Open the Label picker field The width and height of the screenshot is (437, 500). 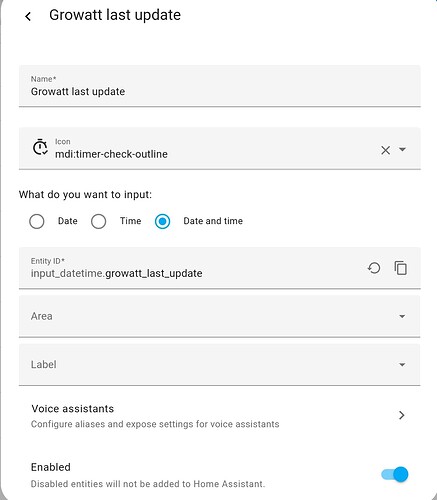(220, 365)
